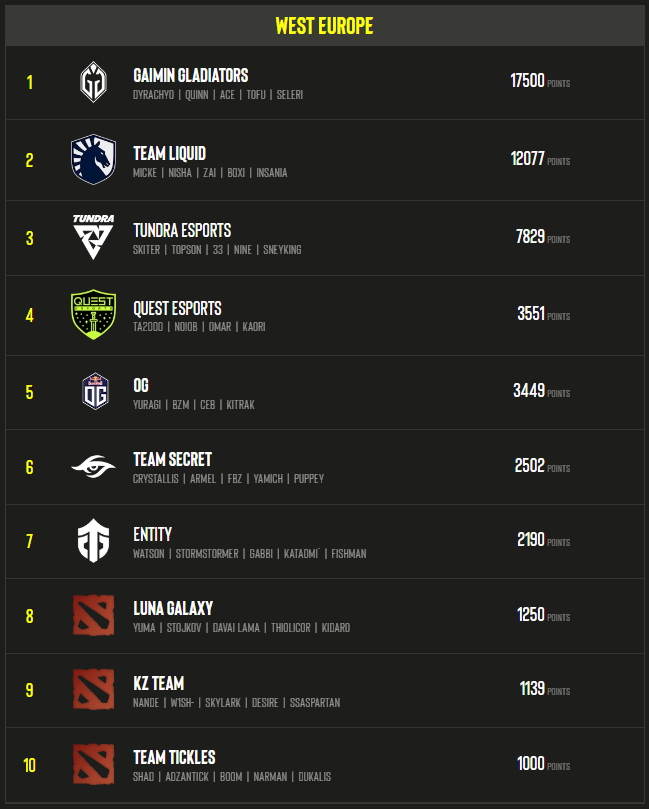
Task: Click the Luna Galaxy Dota placeholder logo
Action: pyautogui.click(x=93, y=615)
